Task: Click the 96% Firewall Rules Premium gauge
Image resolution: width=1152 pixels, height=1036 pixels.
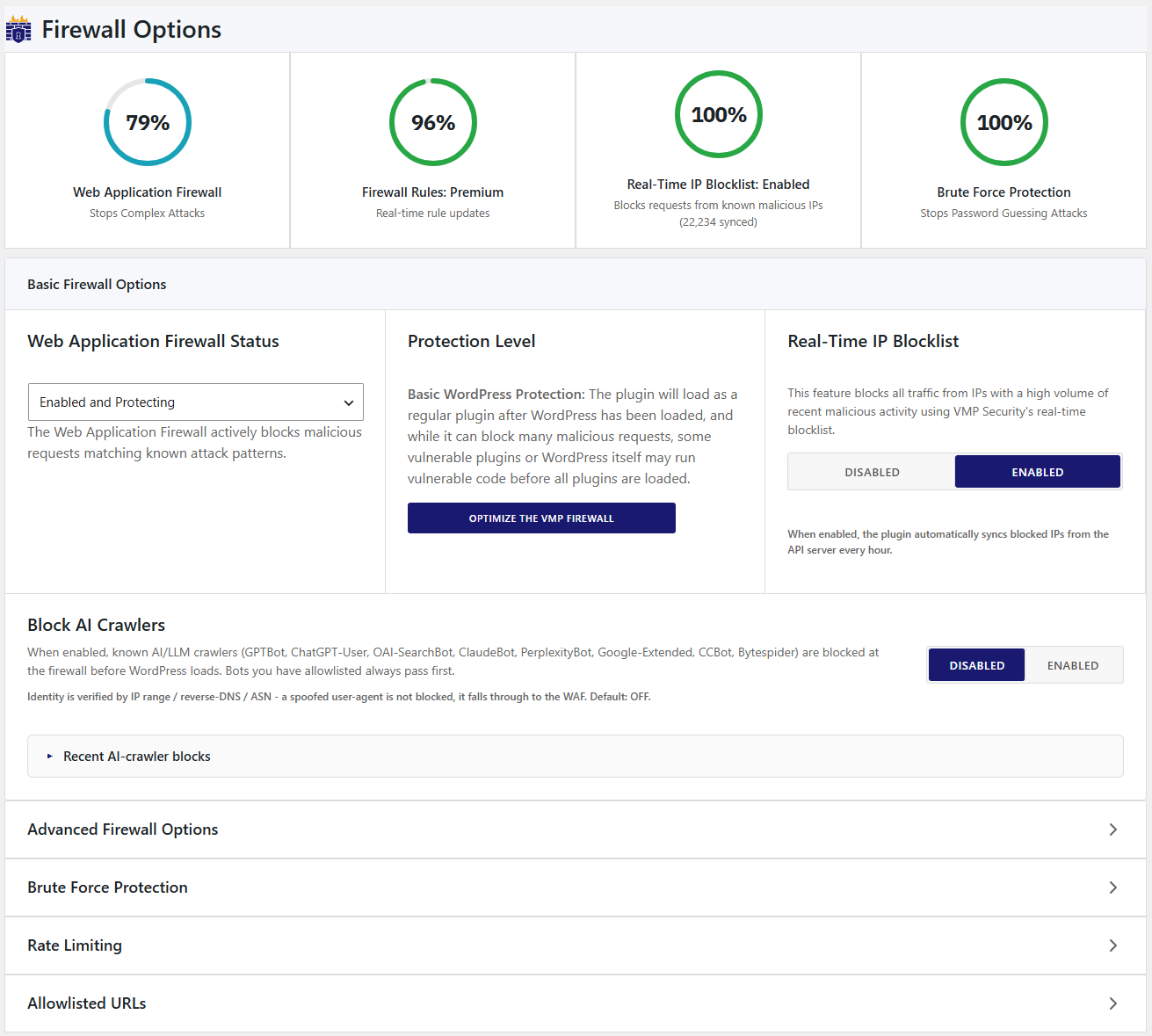Action: (433, 122)
